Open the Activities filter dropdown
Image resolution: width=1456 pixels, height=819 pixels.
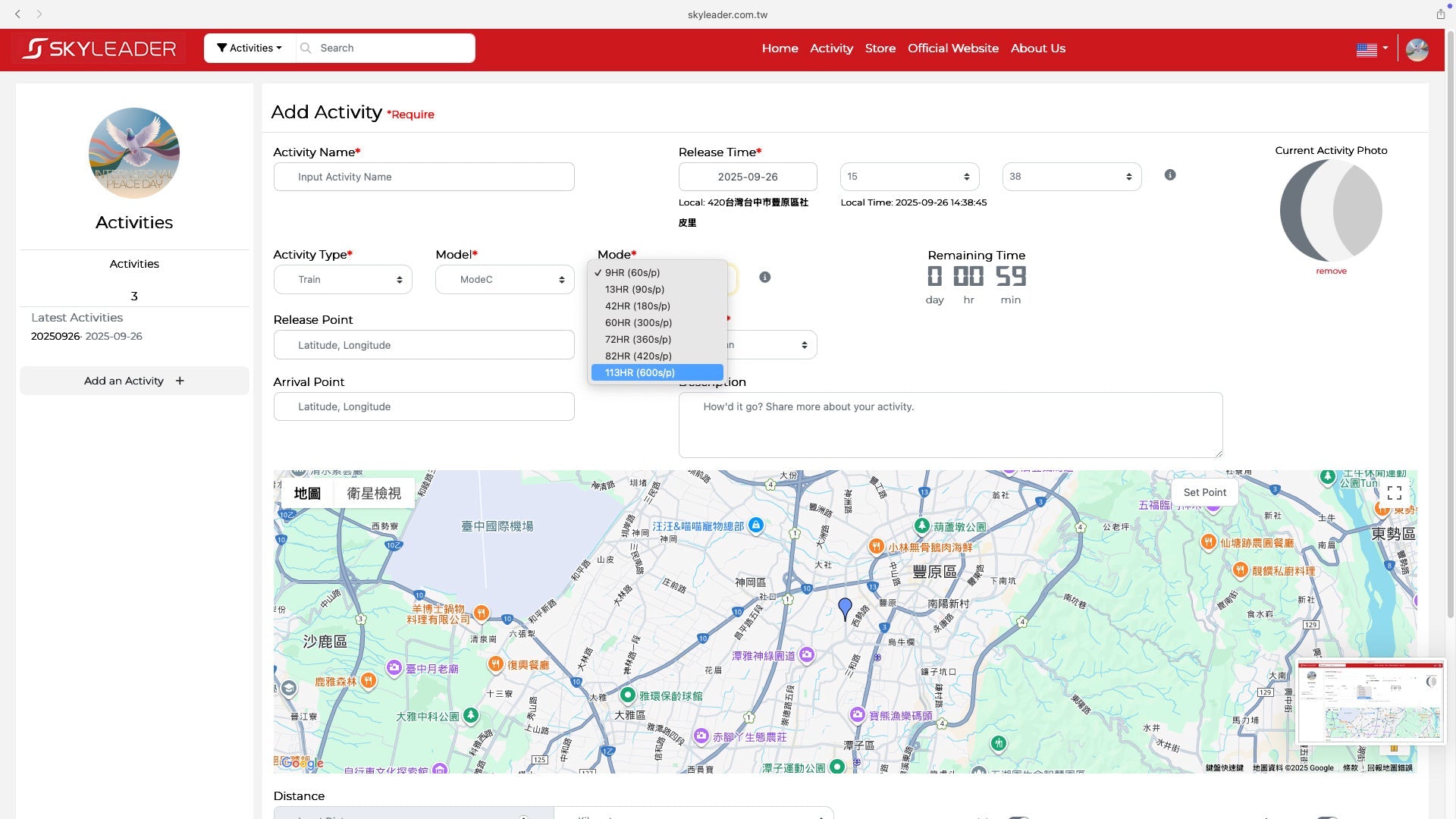[x=249, y=48]
